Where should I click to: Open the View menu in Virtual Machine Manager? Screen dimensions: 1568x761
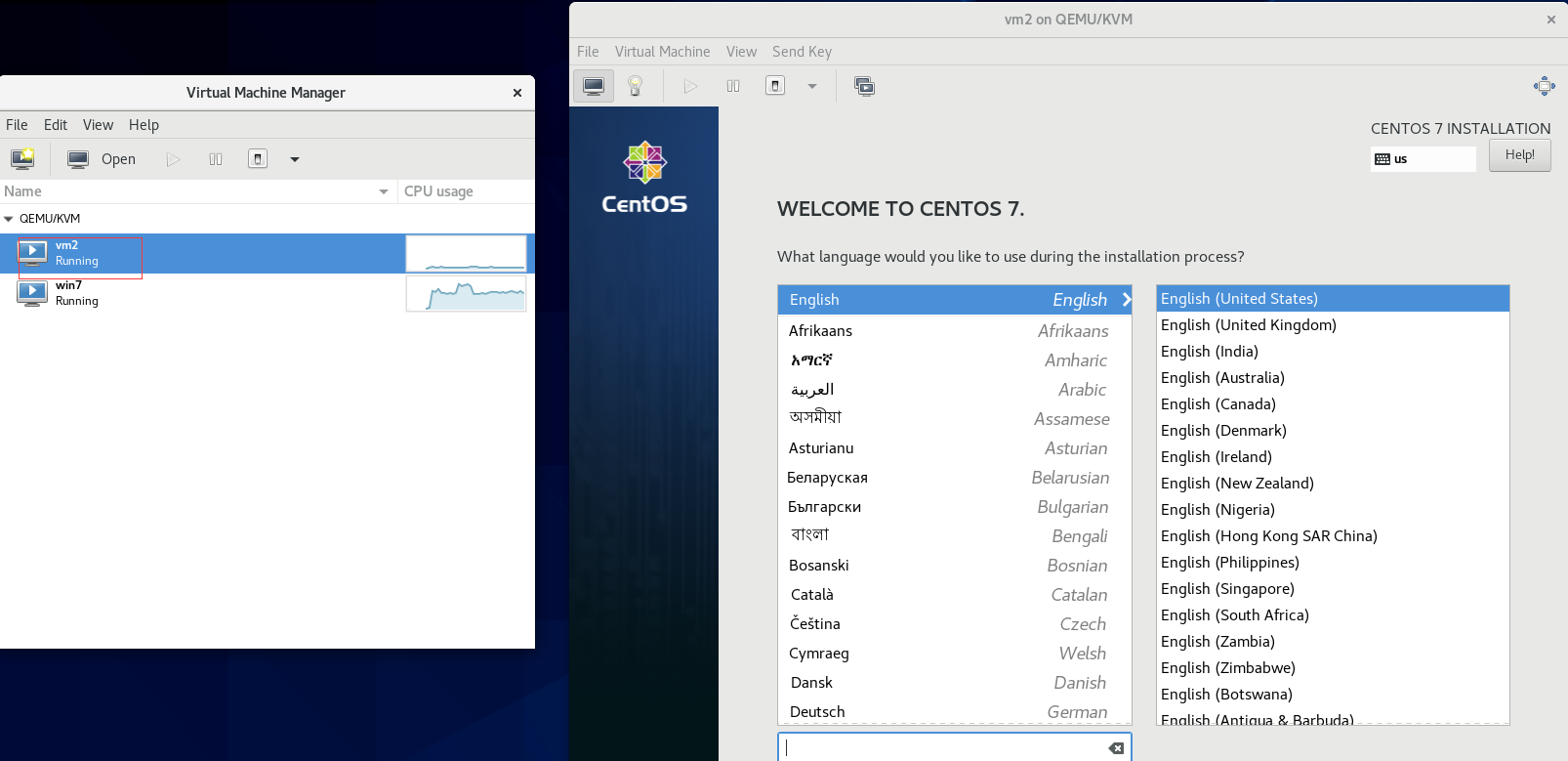[x=98, y=125]
